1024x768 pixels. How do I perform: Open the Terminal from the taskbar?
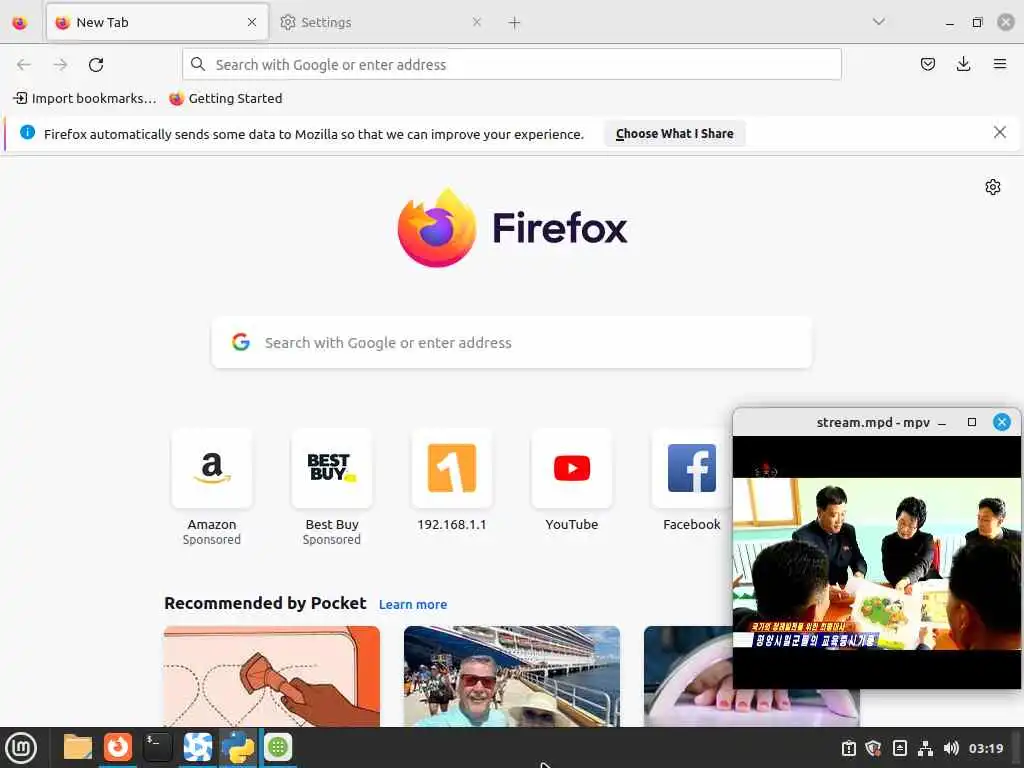click(x=157, y=747)
